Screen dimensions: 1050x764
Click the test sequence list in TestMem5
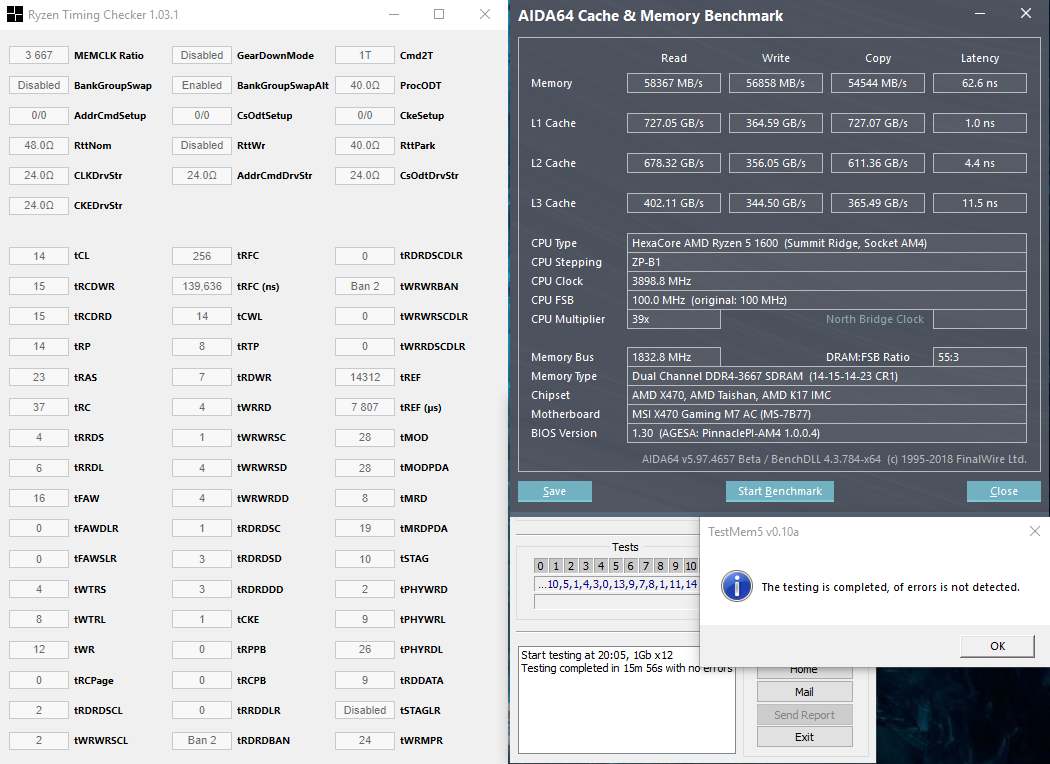617,584
